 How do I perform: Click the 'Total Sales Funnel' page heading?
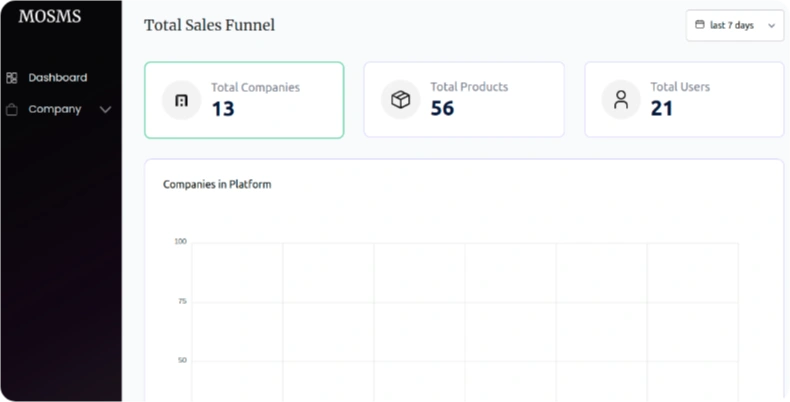coord(209,25)
